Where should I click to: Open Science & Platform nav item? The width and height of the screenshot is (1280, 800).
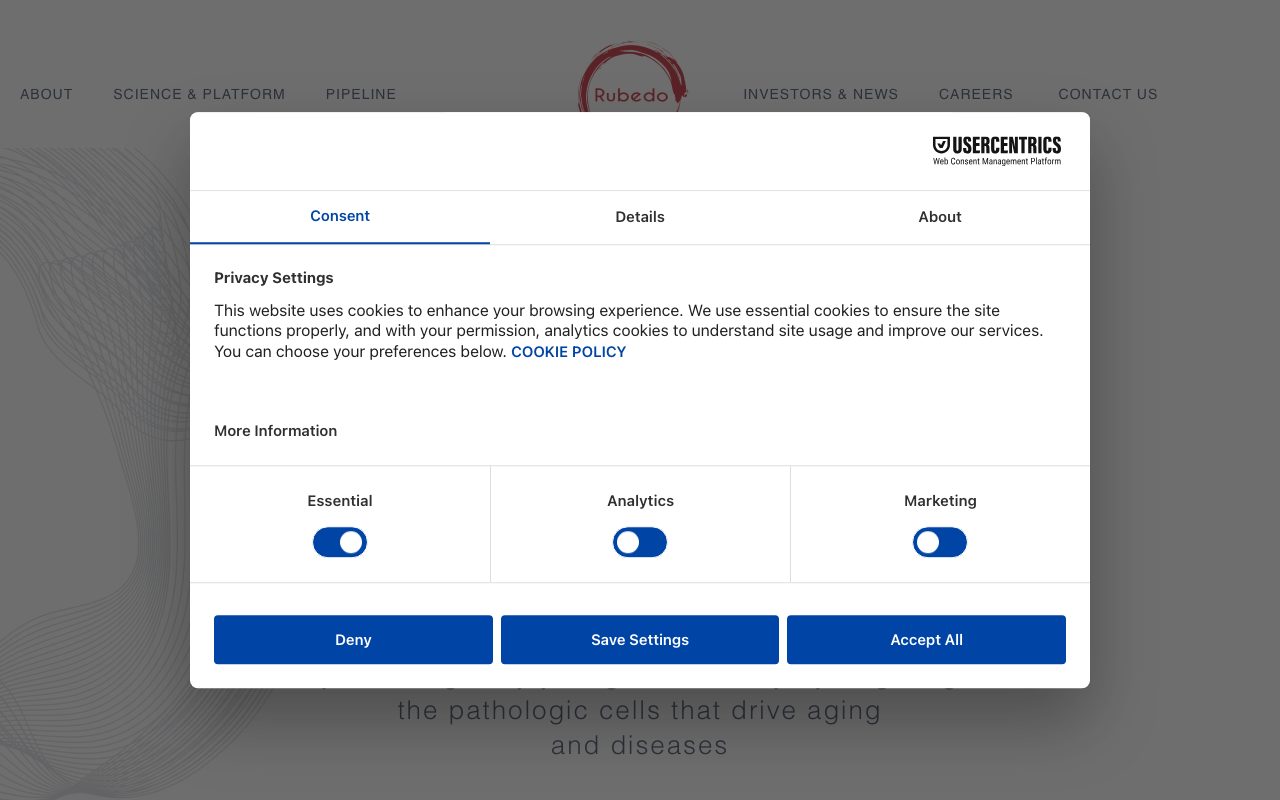(199, 94)
